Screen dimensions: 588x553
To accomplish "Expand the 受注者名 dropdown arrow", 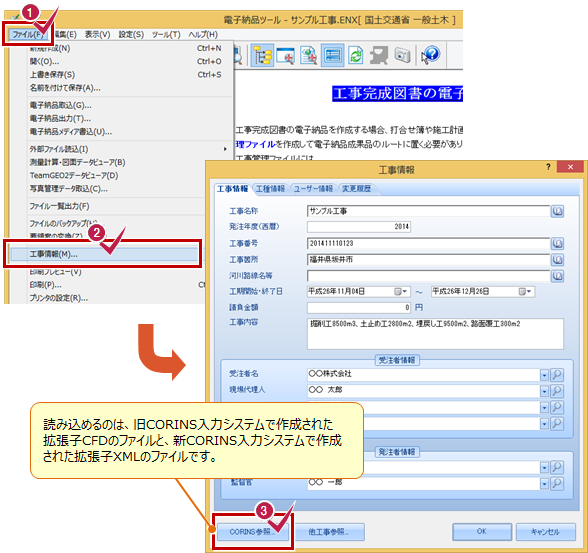I will 544,375.
